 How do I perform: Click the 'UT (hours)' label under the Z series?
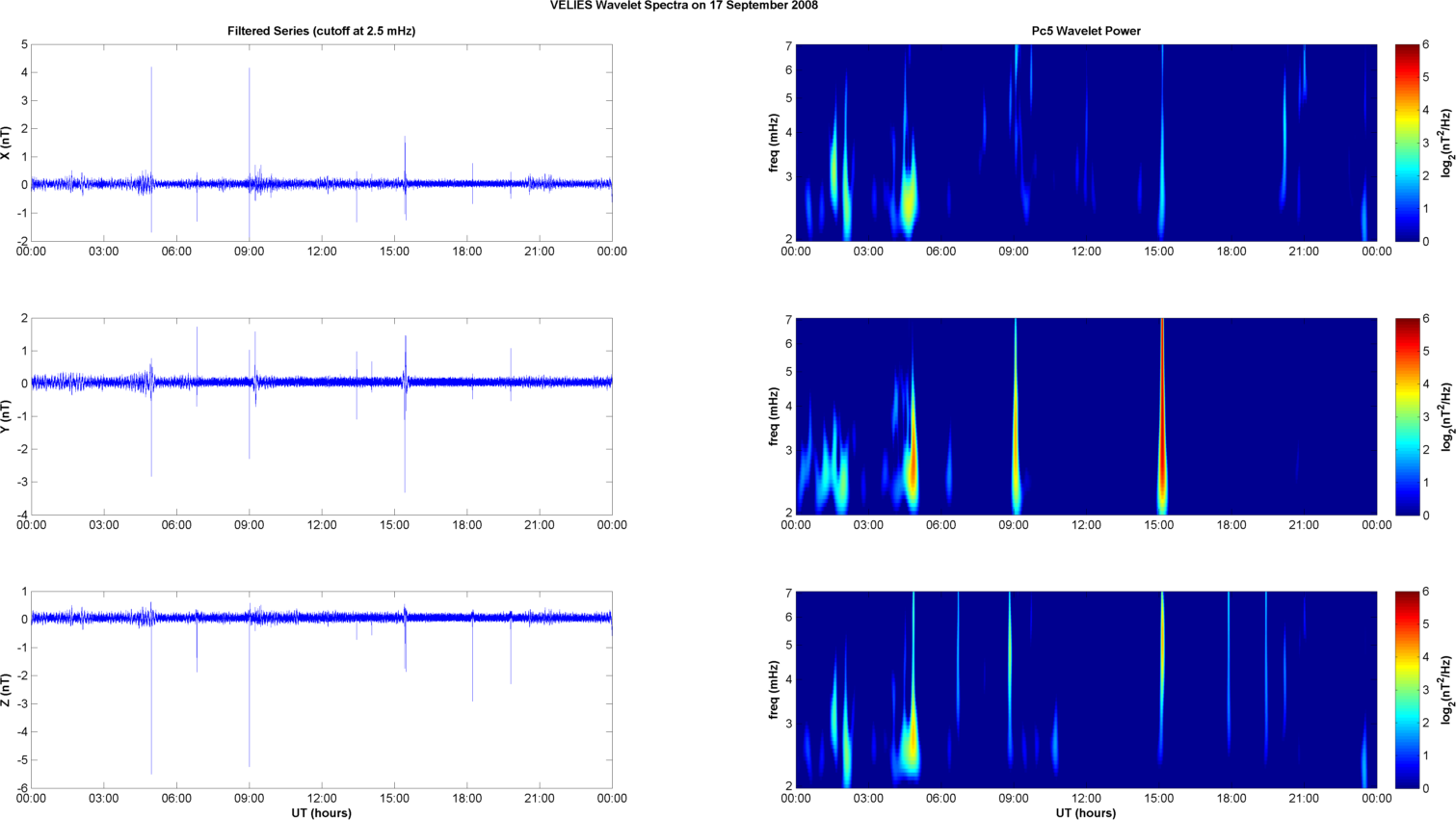point(321,813)
